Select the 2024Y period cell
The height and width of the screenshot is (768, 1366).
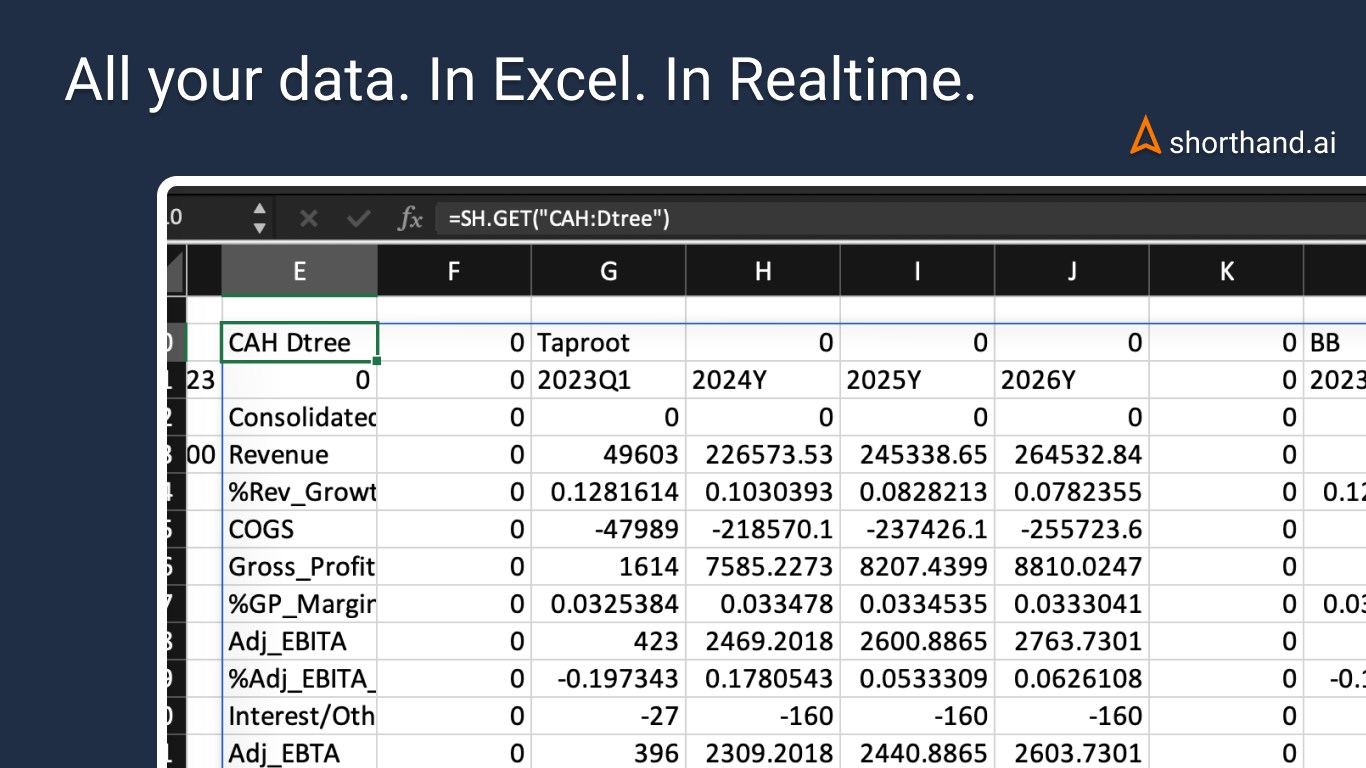pyautogui.click(x=763, y=380)
